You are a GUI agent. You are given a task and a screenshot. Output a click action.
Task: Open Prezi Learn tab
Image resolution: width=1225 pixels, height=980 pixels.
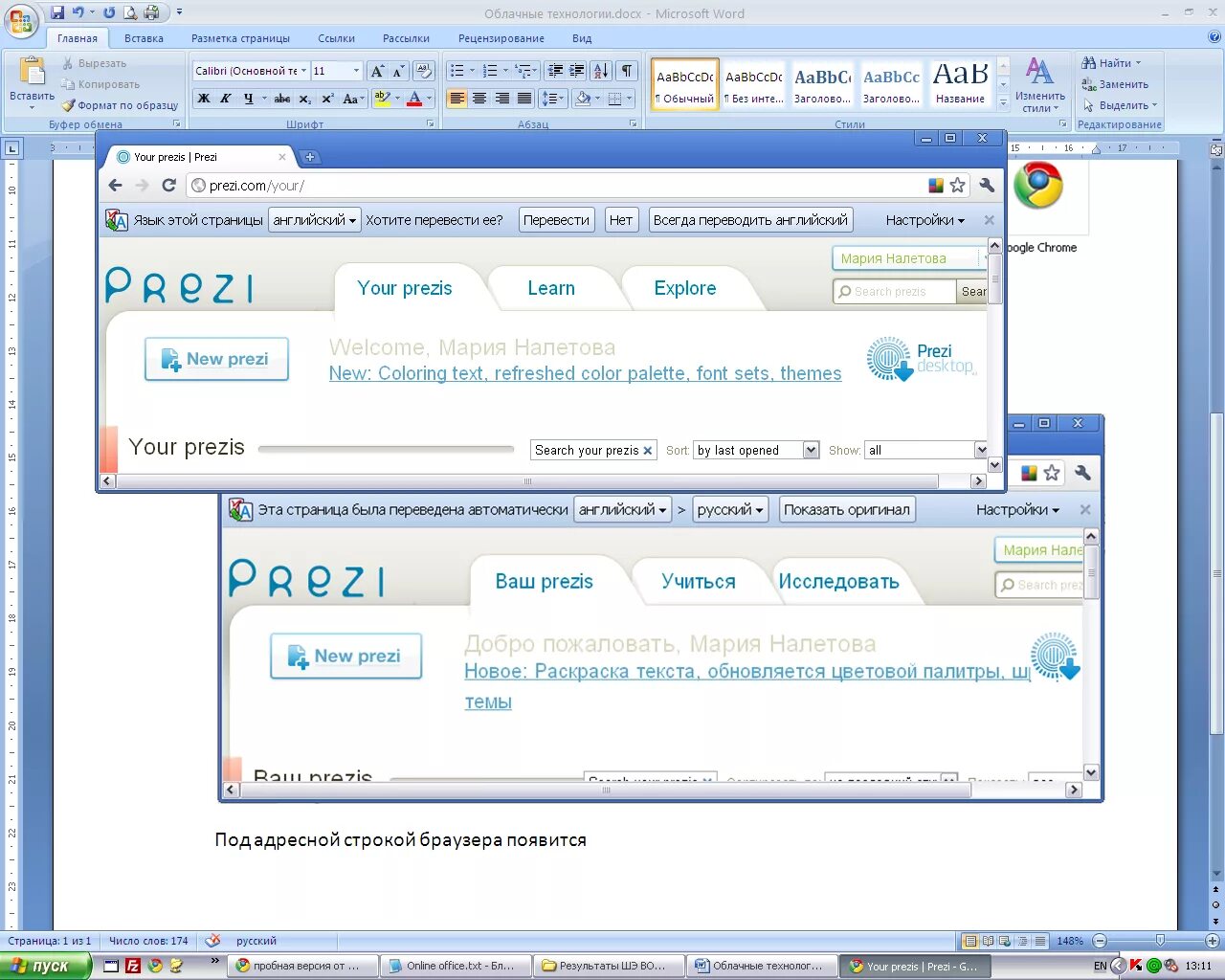551,288
